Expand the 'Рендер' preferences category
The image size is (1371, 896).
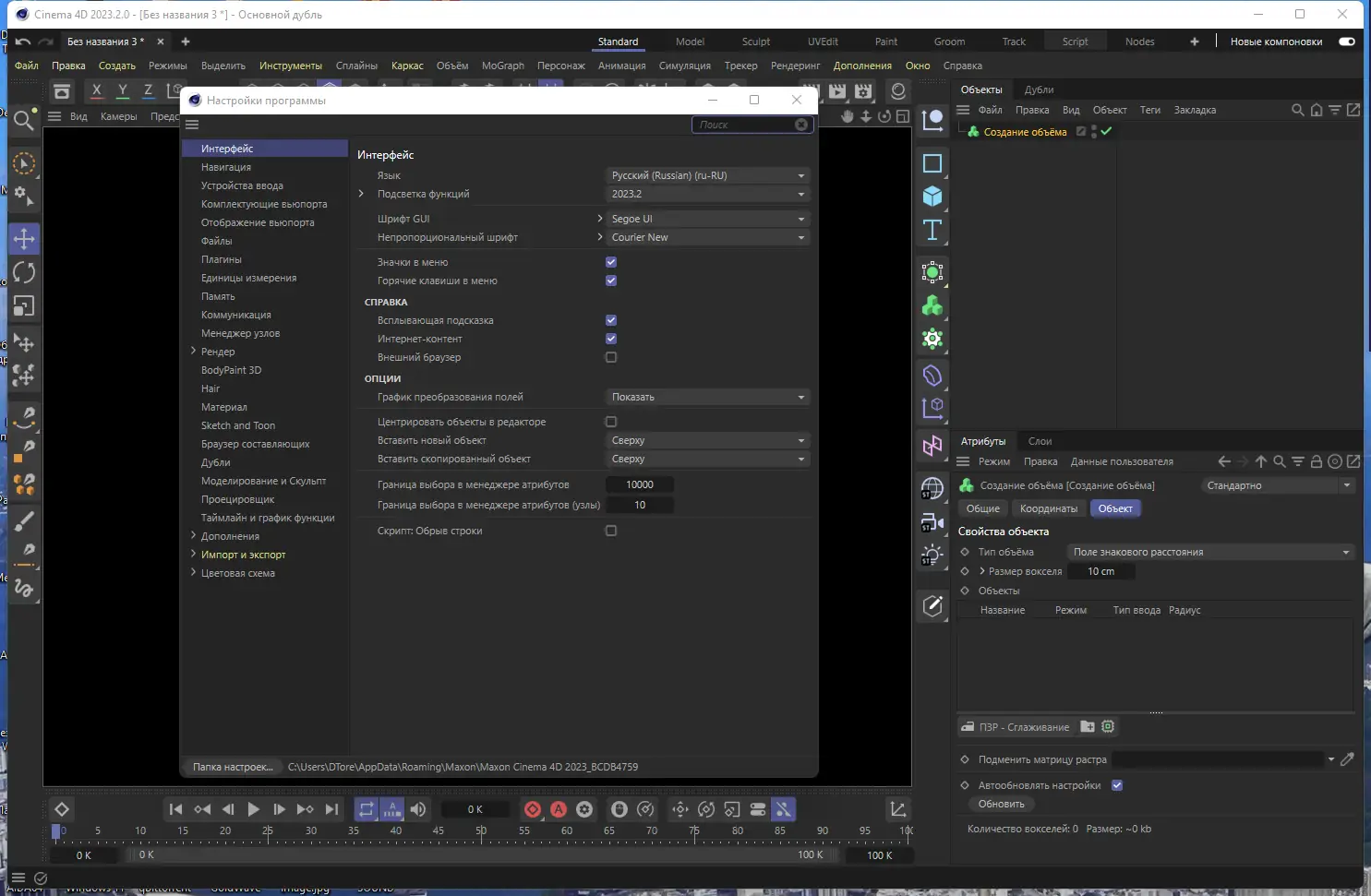tap(193, 352)
